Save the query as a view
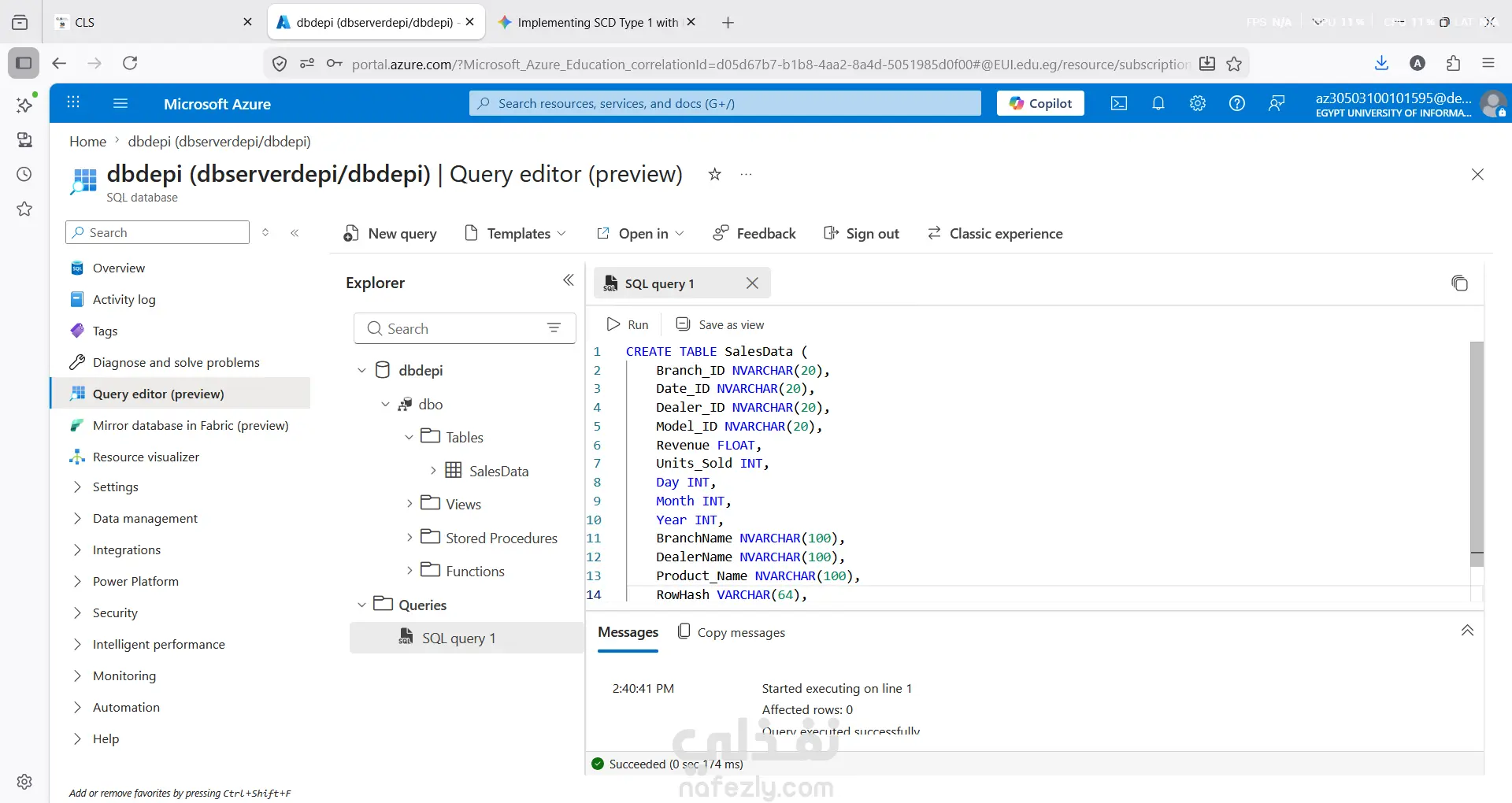 coord(720,324)
